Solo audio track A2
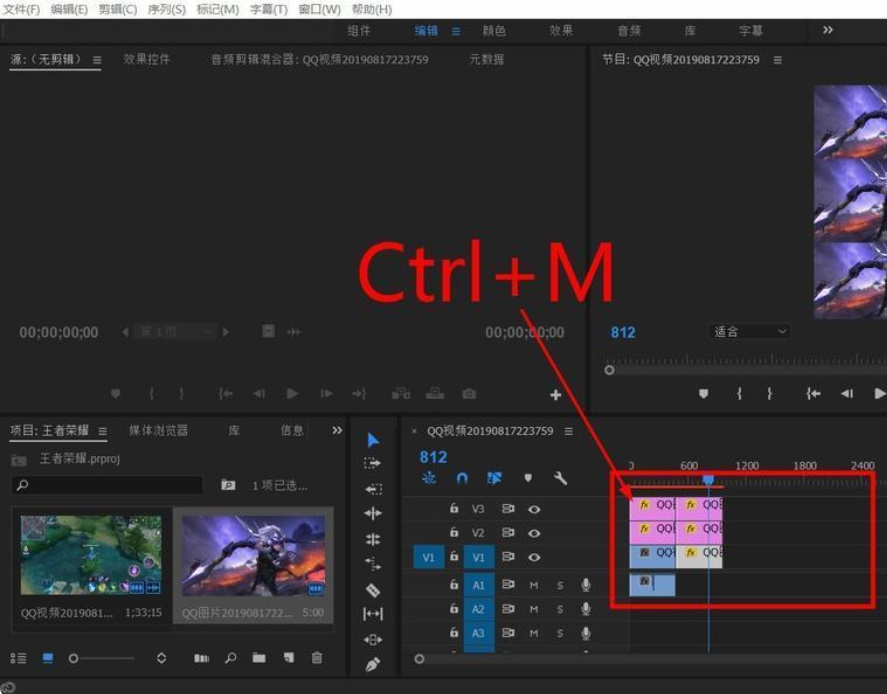 point(560,609)
